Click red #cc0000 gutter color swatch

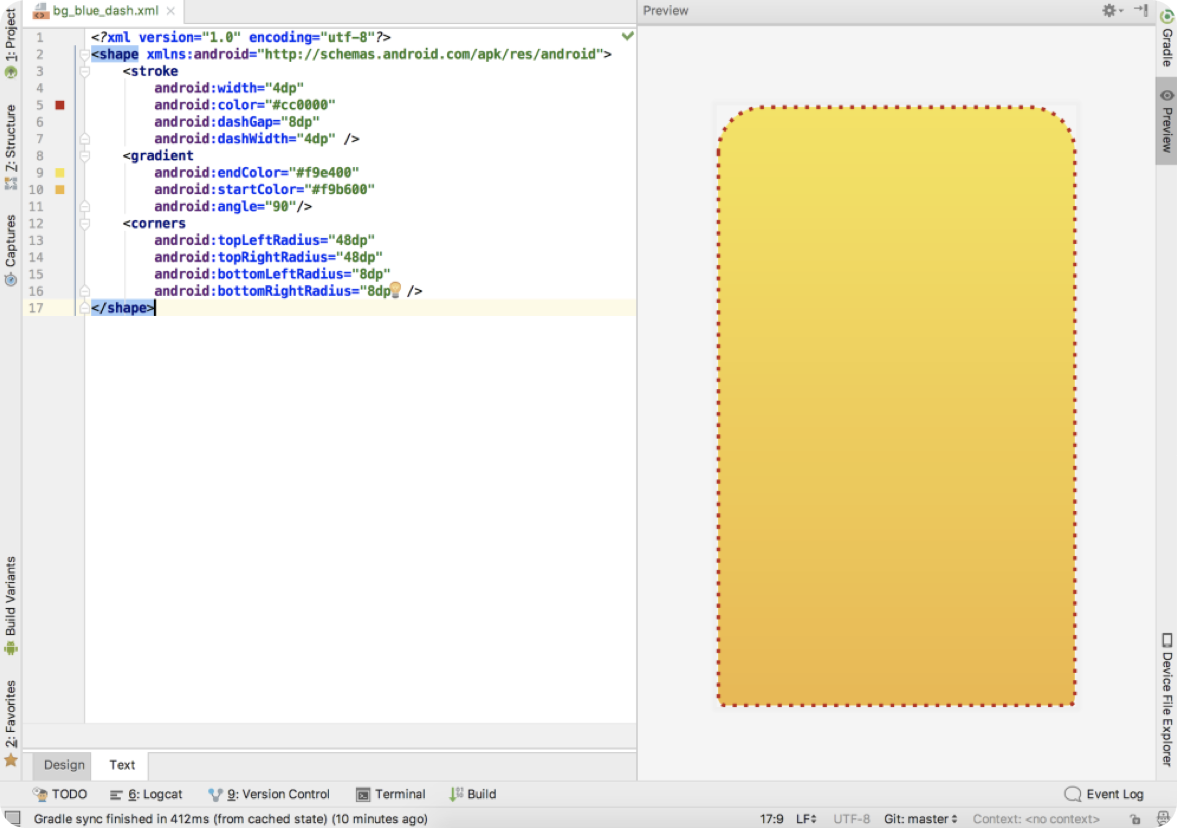(x=60, y=105)
